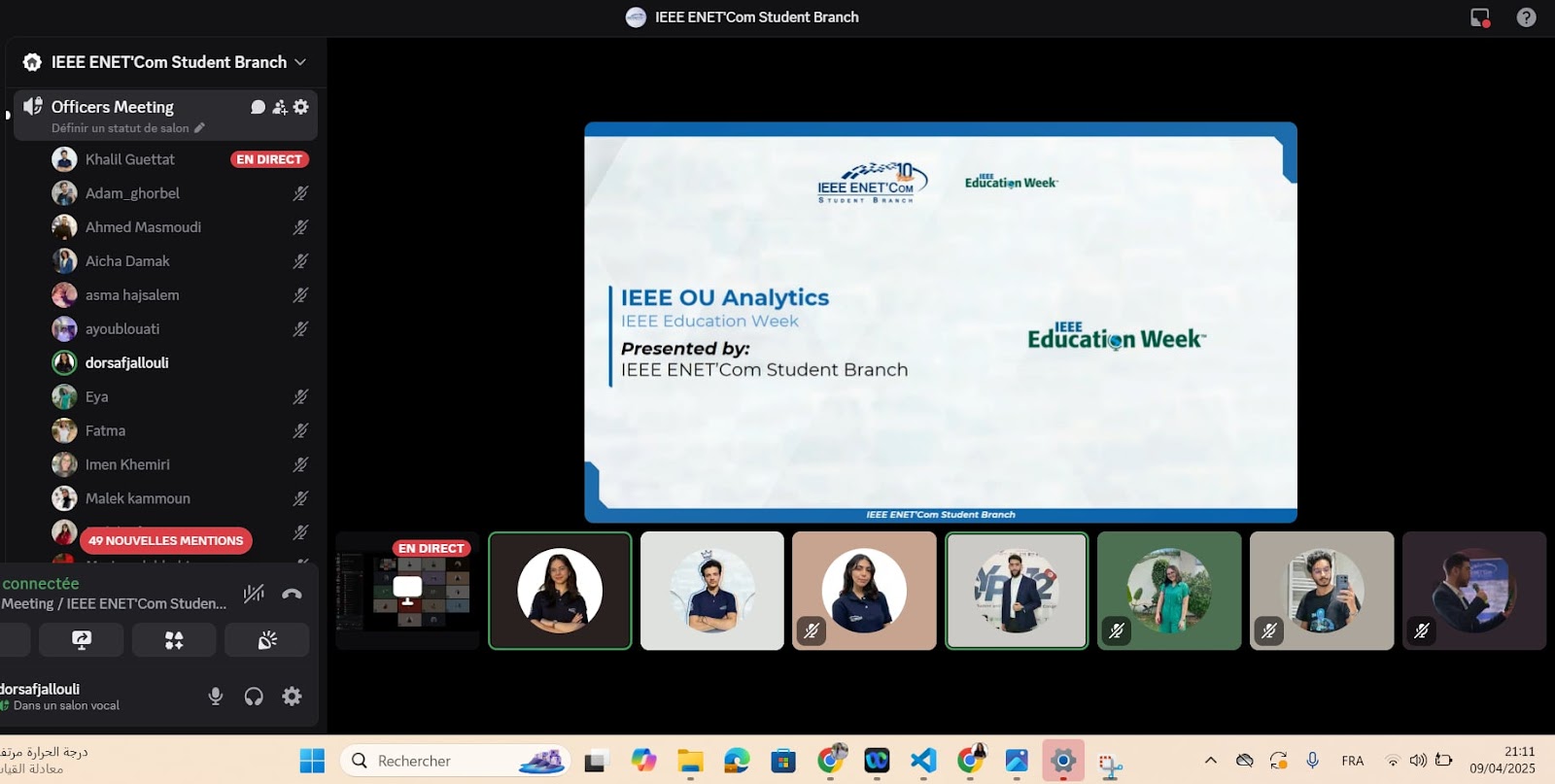Open Windows Start menu
Viewport: 1555px width, 784px height.
[x=312, y=761]
